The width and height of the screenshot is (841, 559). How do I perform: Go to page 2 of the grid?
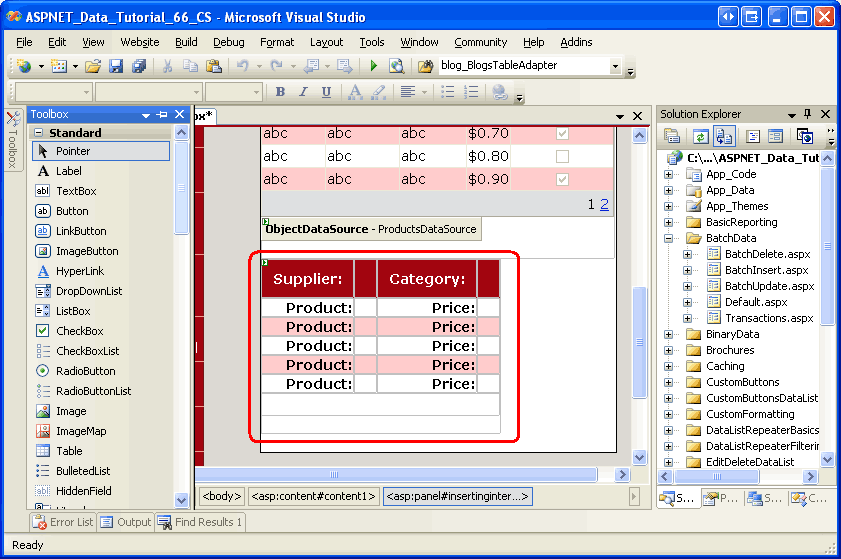[604, 204]
